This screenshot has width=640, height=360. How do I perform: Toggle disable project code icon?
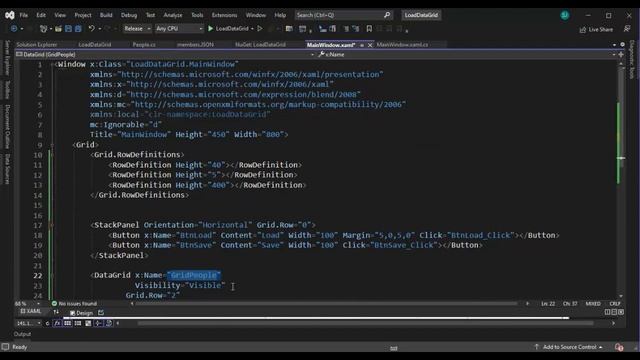109,323
